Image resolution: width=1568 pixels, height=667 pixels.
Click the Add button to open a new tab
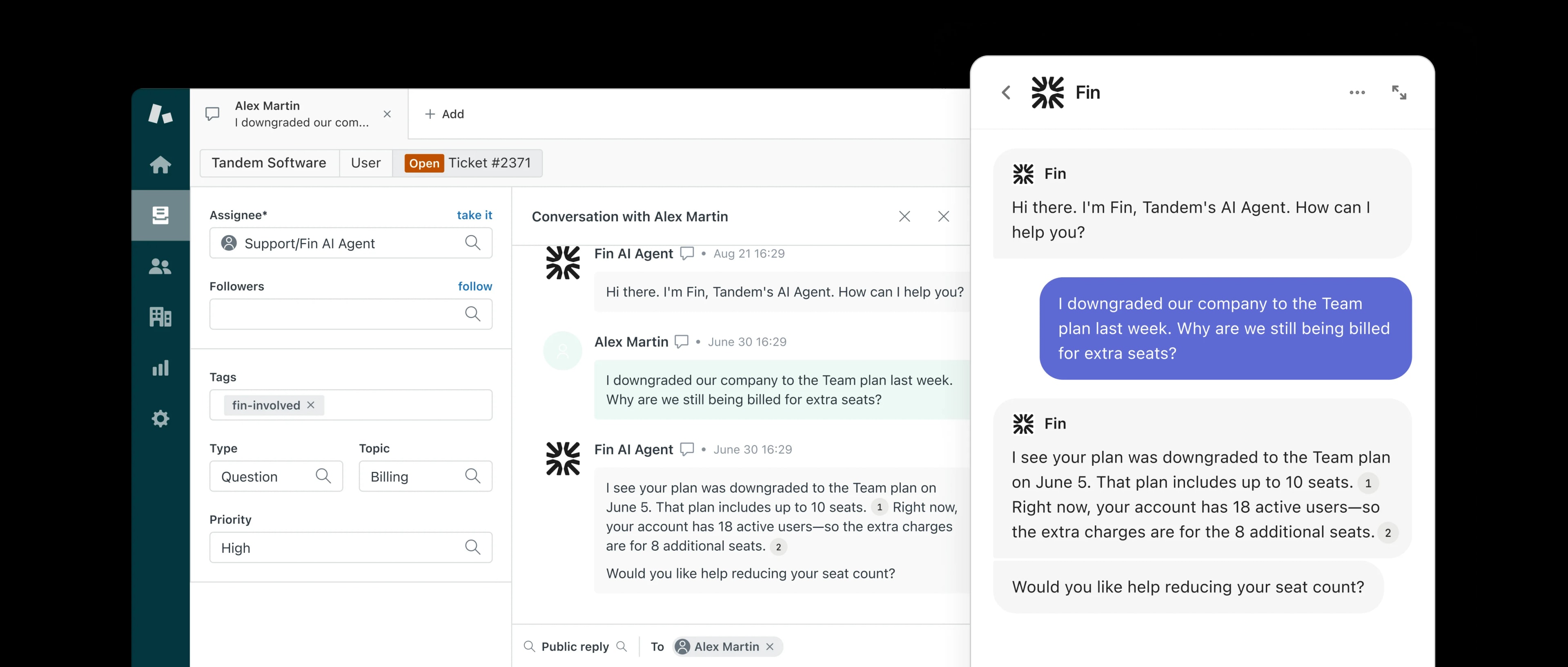click(x=444, y=114)
